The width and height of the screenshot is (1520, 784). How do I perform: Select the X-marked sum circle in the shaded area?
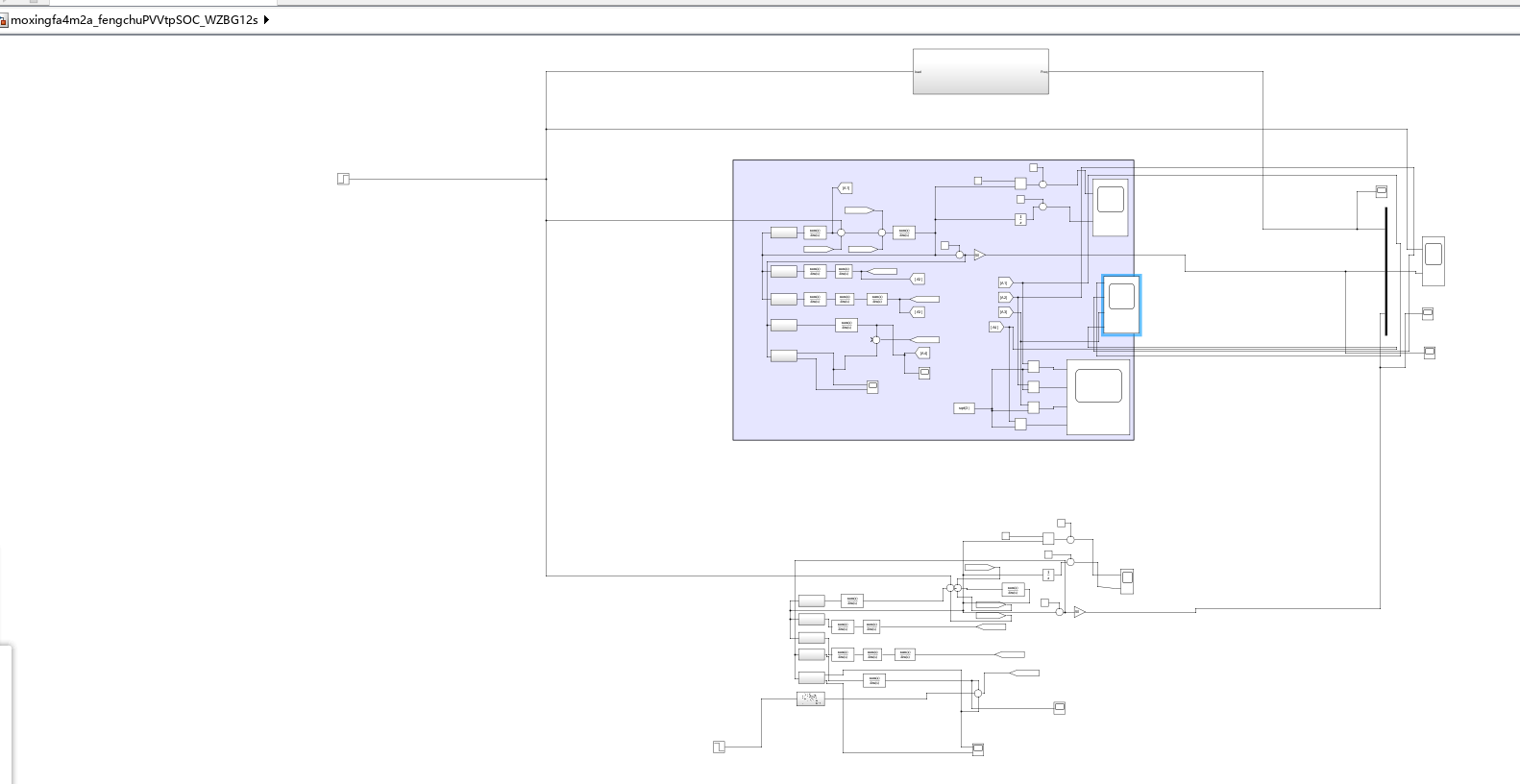(x=875, y=340)
